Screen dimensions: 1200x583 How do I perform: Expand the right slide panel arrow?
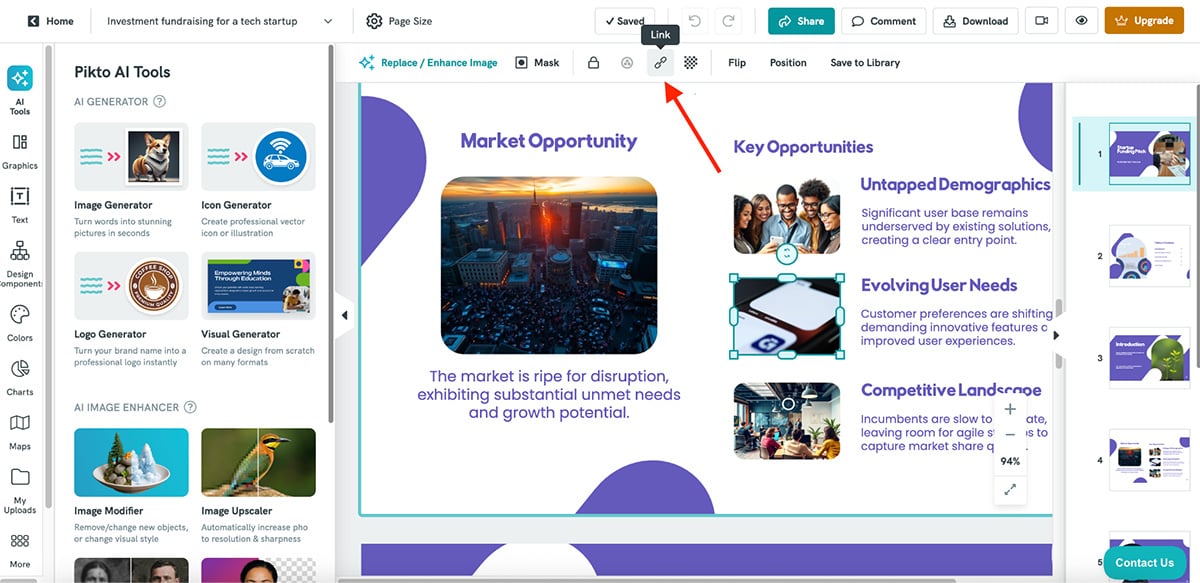pyautogui.click(x=1057, y=336)
